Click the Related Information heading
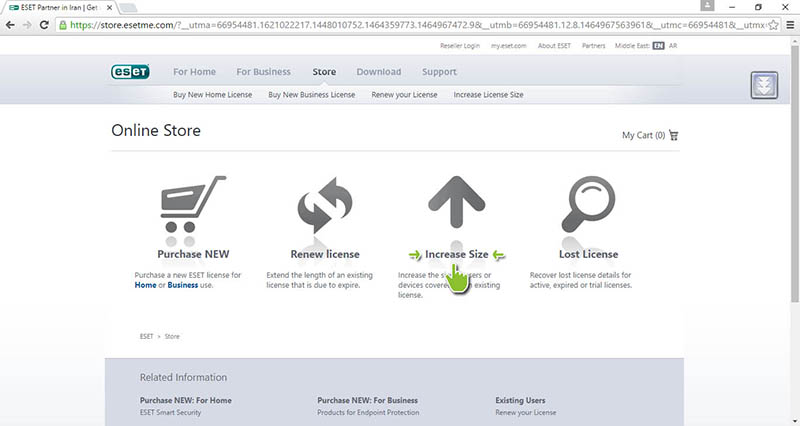 click(183, 378)
